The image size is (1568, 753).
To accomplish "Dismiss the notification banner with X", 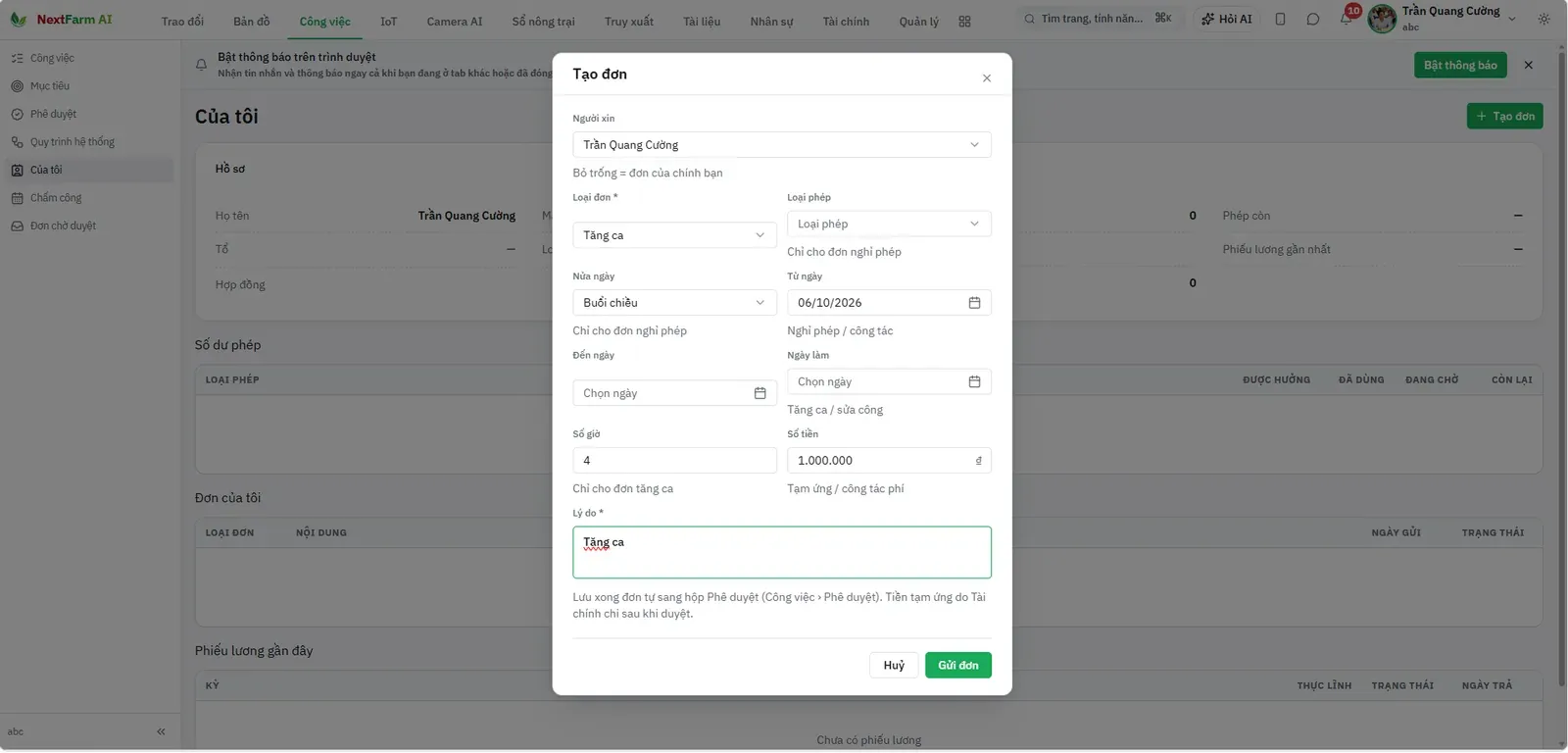I will [1529, 65].
